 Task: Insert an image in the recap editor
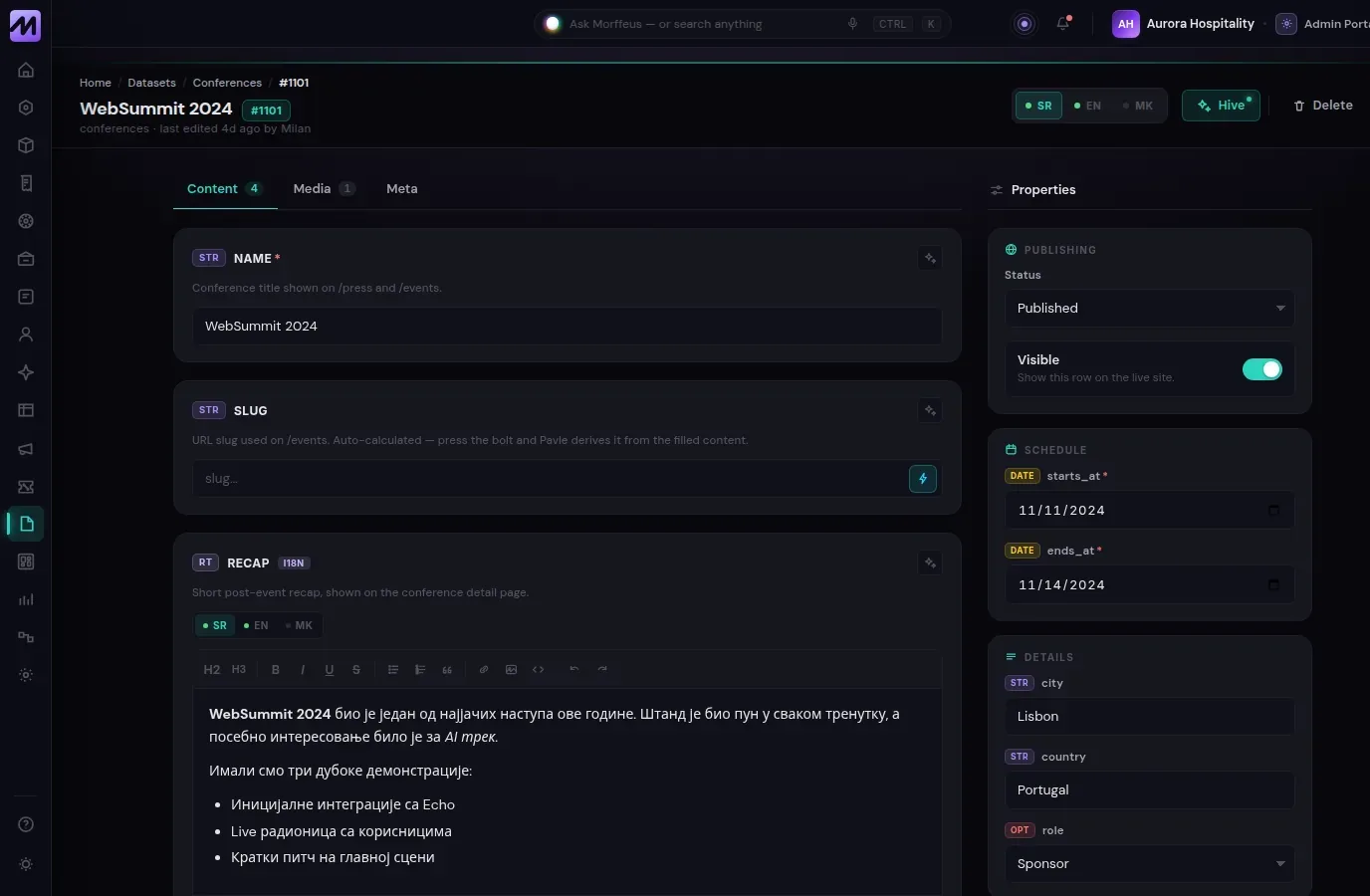pyautogui.click(x=511, y=670)
